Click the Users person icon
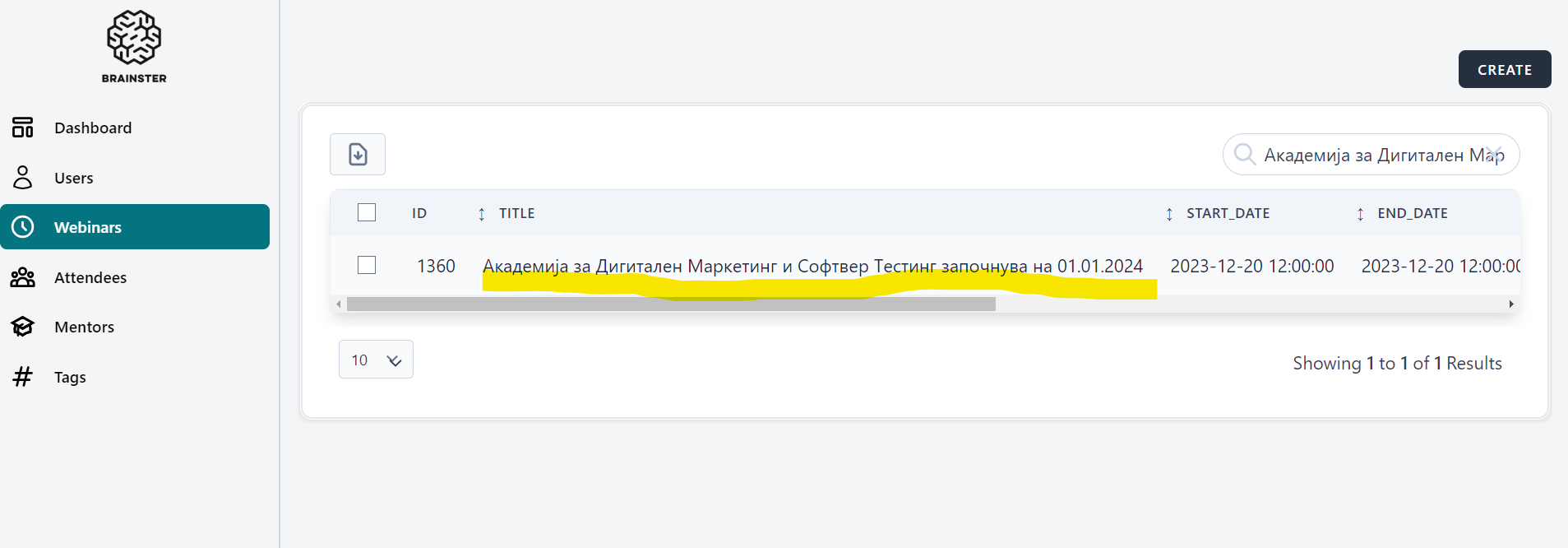1568x548 pixels. (23, 178)
